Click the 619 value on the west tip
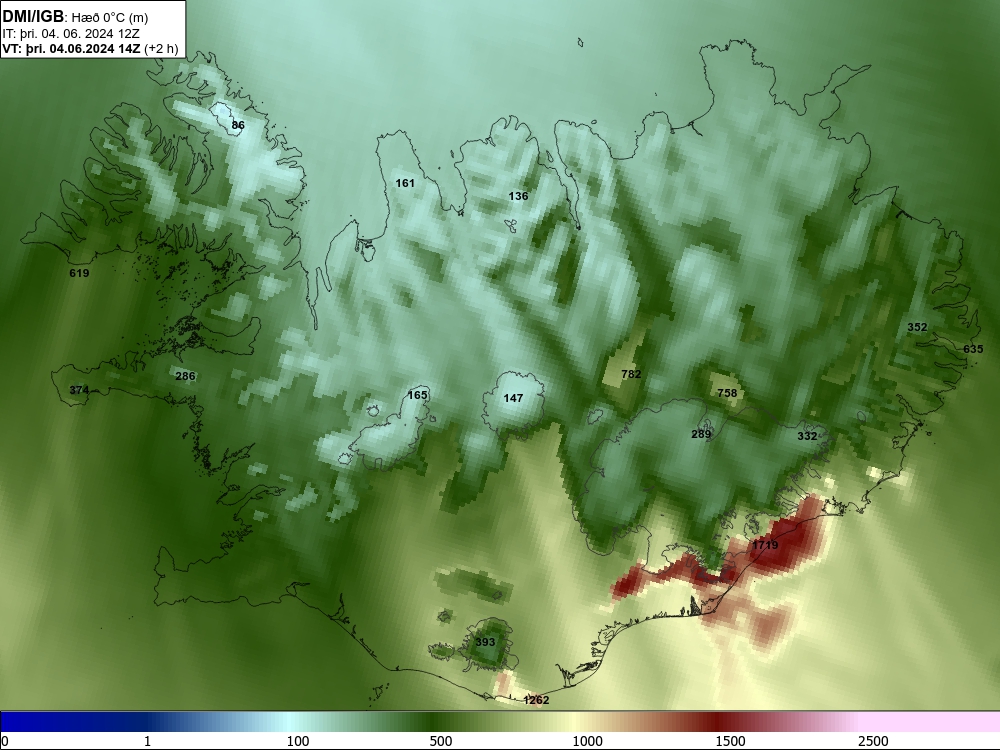The height and width of the screenshot is (750, 1000). [79, 273]
